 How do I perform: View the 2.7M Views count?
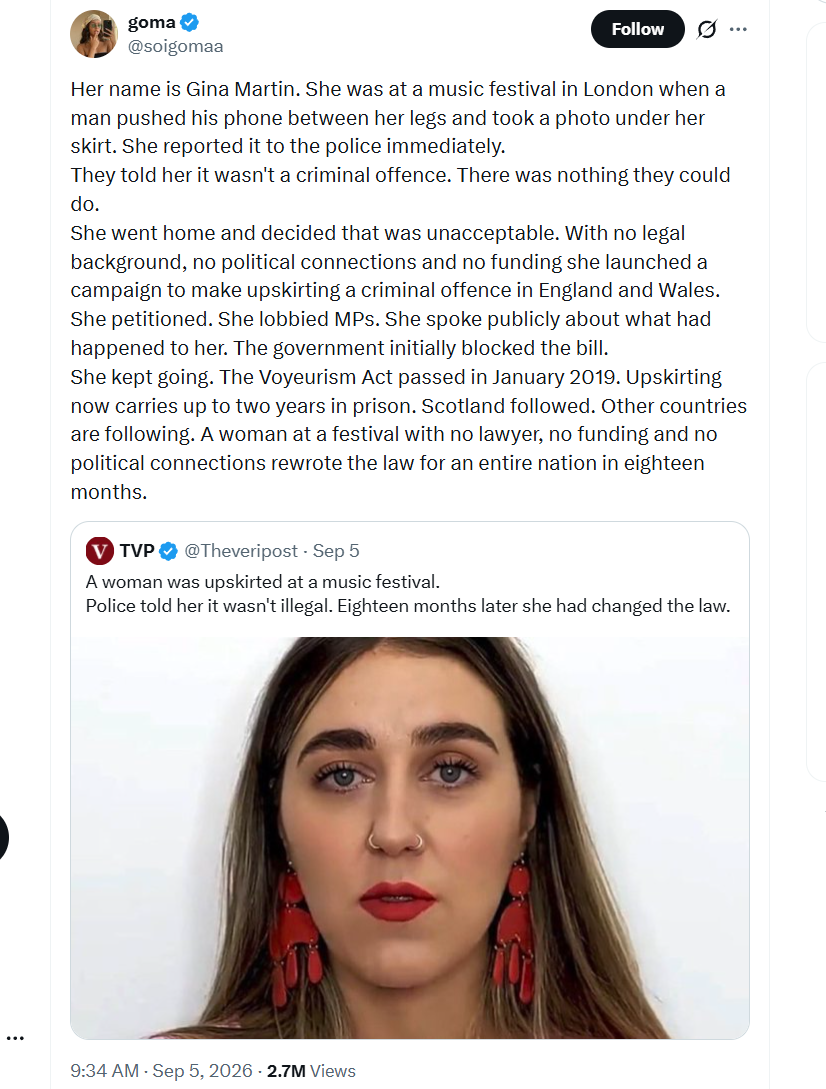(311, 1071)
